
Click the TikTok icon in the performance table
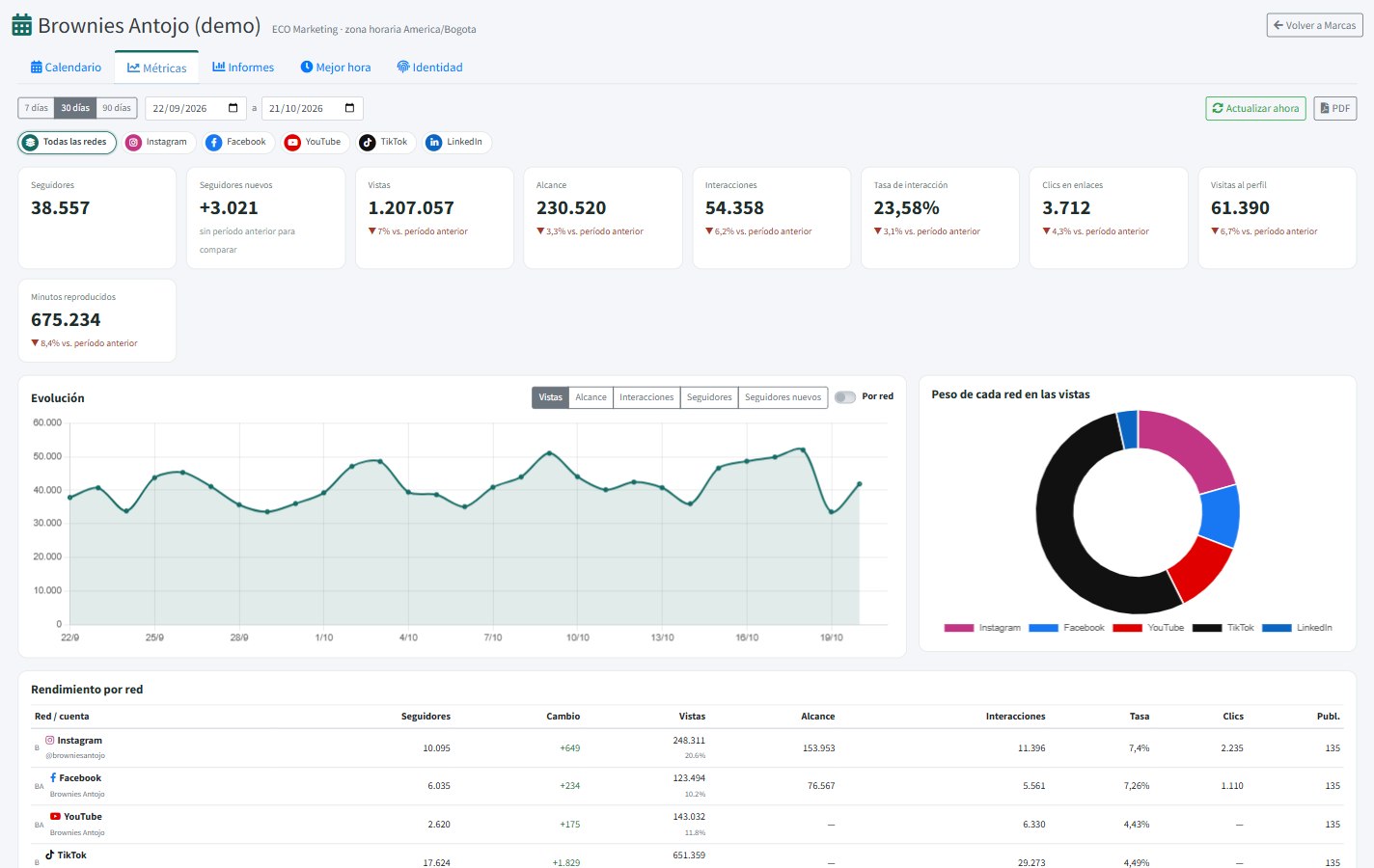pyautogui.click(x=49, y=854)
